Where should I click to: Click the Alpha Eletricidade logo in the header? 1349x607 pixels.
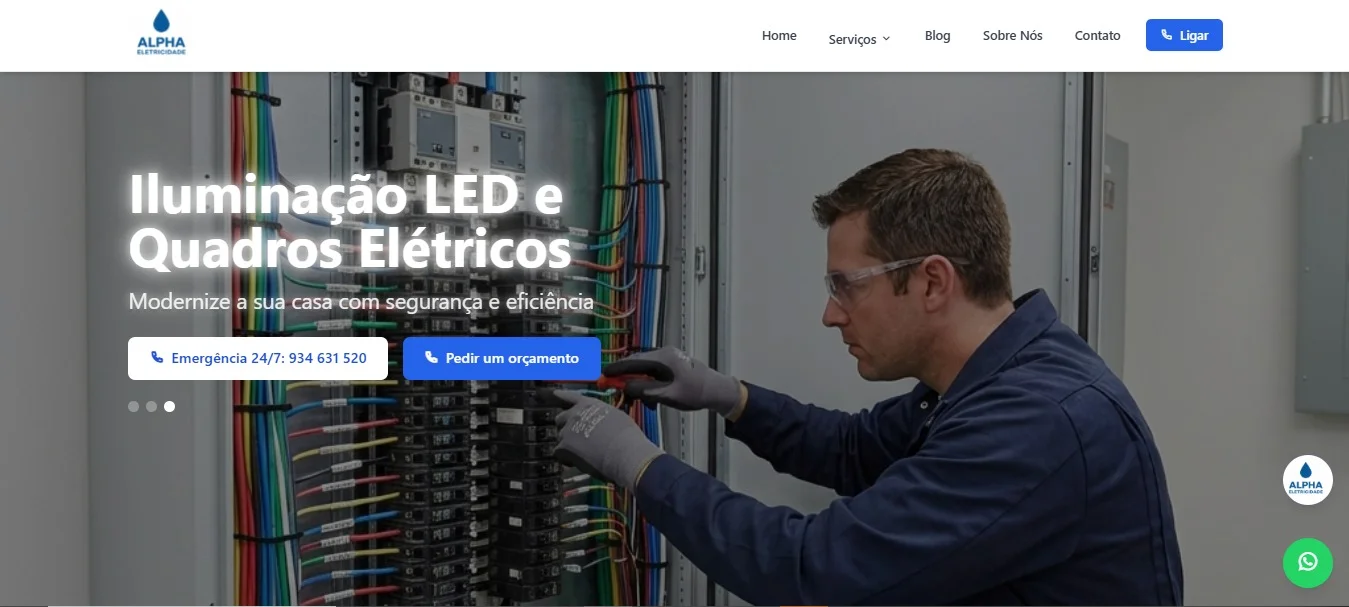tap(161, 33)
